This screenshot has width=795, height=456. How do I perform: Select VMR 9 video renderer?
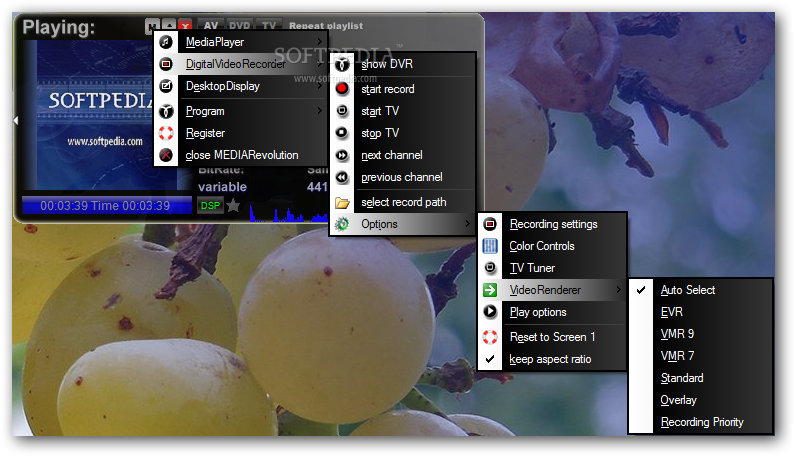click(701, 334)
